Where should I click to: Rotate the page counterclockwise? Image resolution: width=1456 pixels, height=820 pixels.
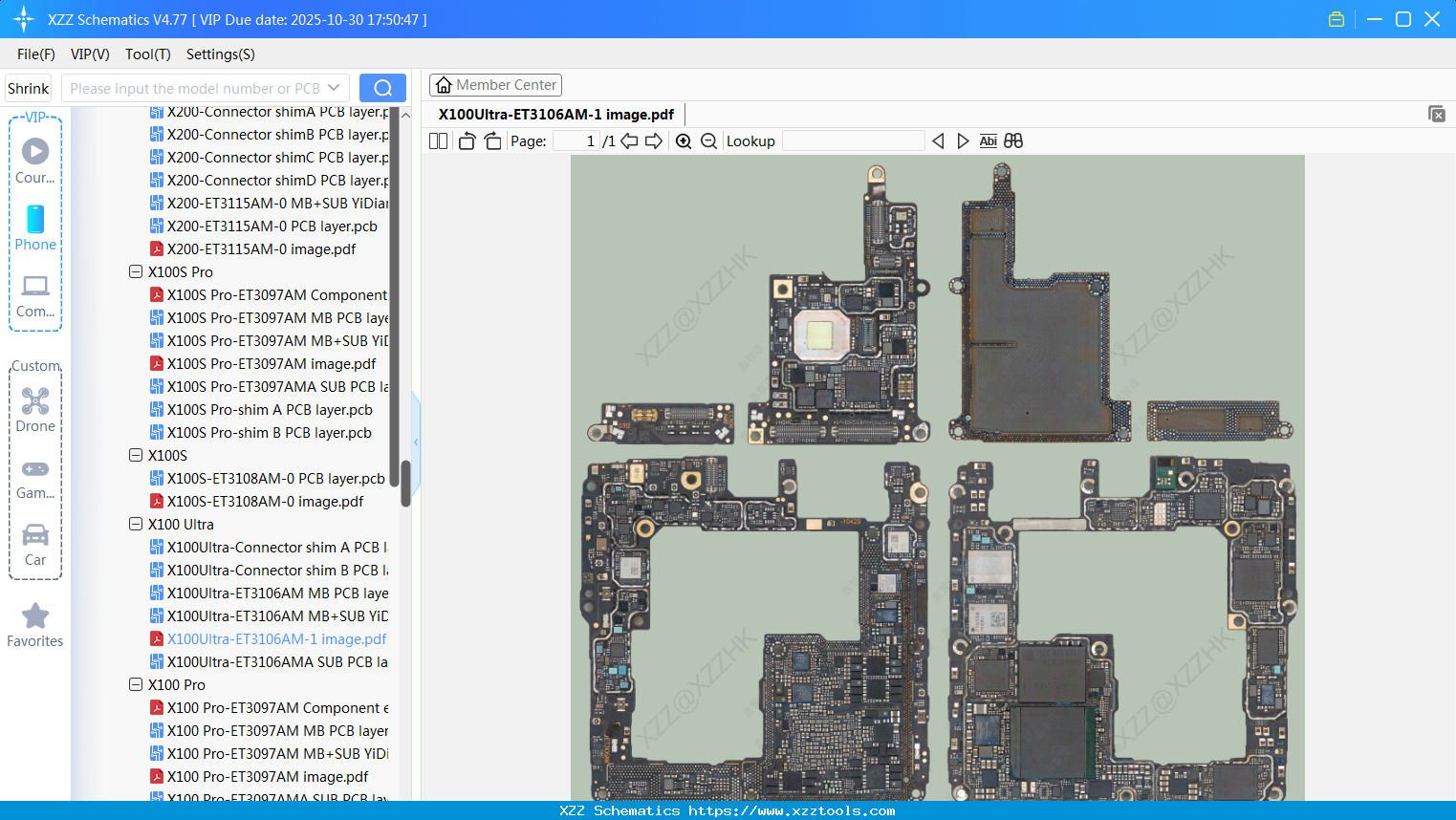[x=467, y=141]
